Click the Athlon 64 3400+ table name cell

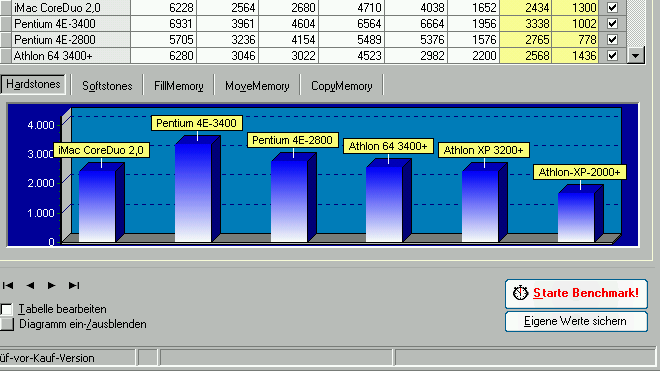tap(71, 56)
